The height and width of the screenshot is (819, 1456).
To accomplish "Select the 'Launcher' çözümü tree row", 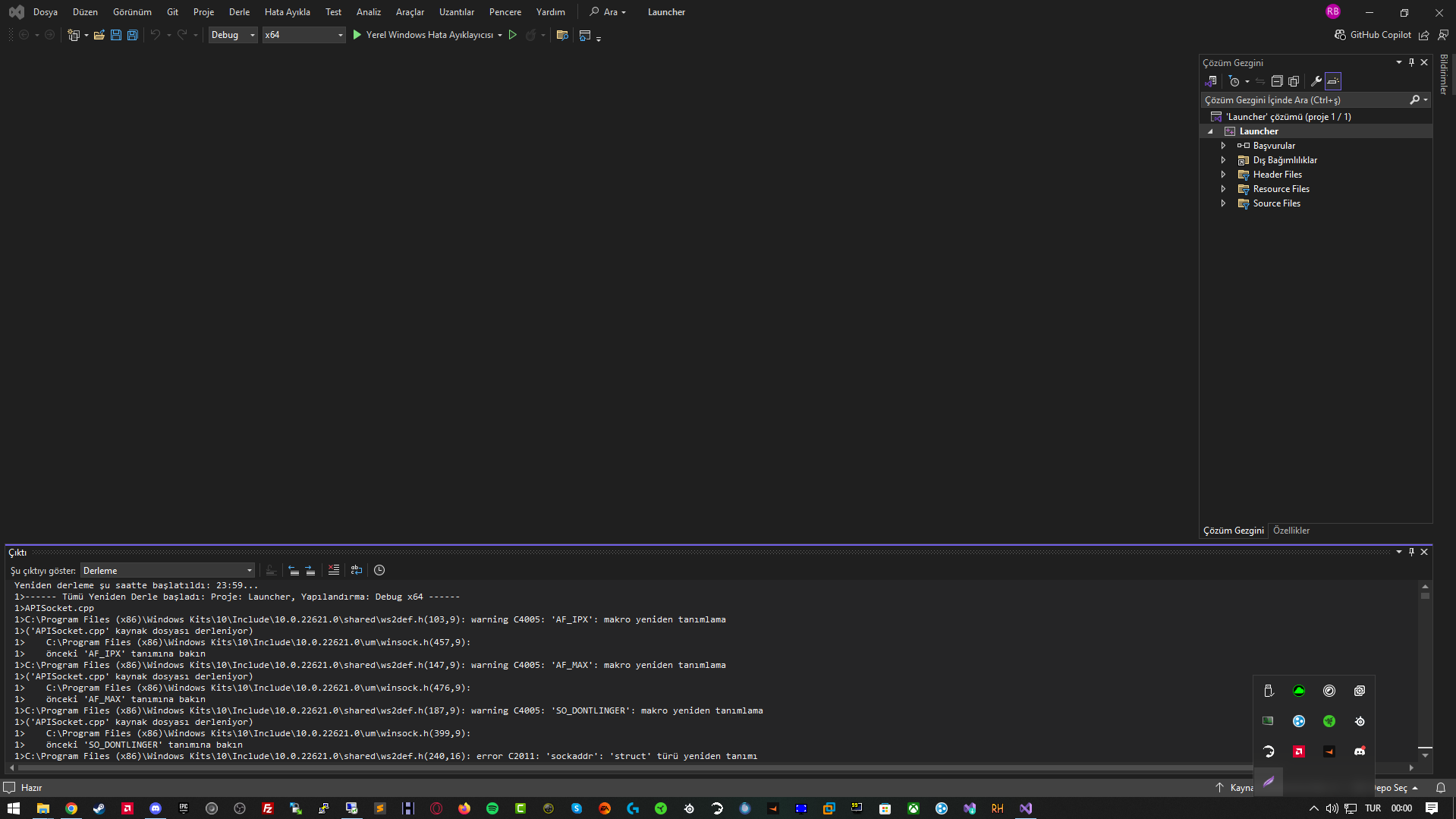I will pyautogui.click(x=1316, y=117).
